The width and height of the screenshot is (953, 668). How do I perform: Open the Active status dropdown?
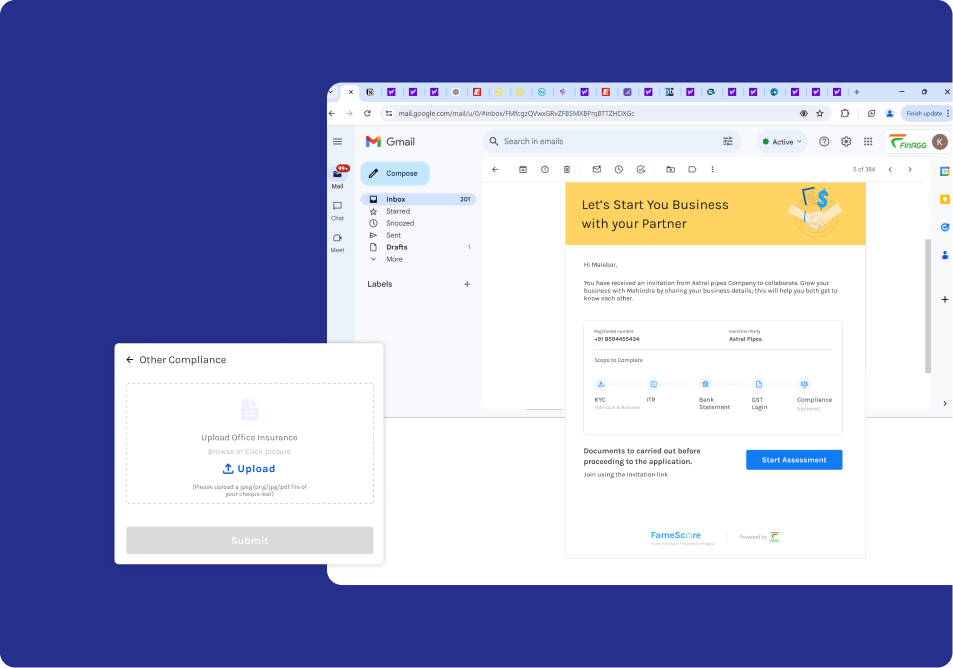[x=782, y=142]
